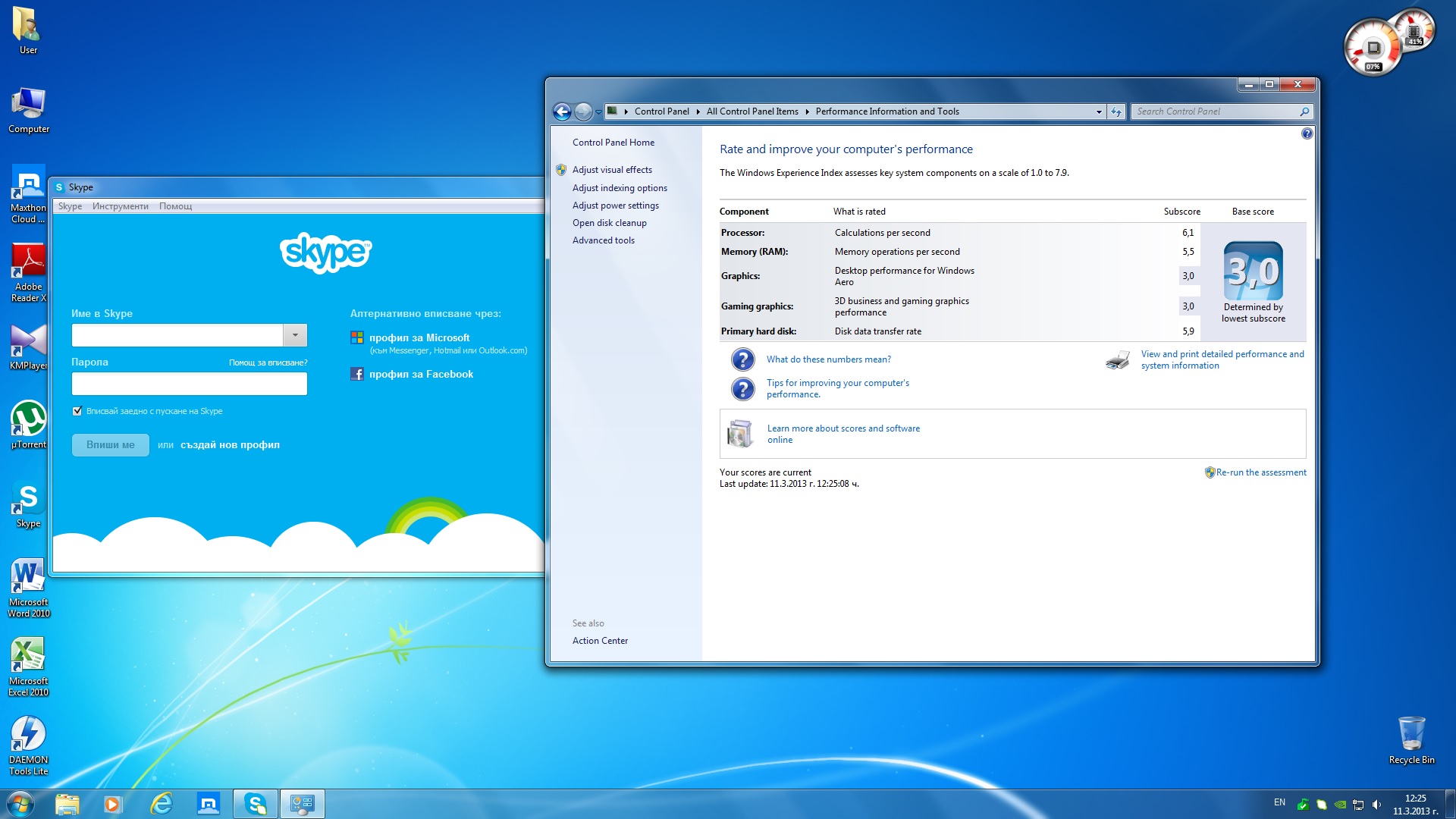Click the Internet Explorer taskbar icon
This screenshot has width=1456, height=819.
162,804
